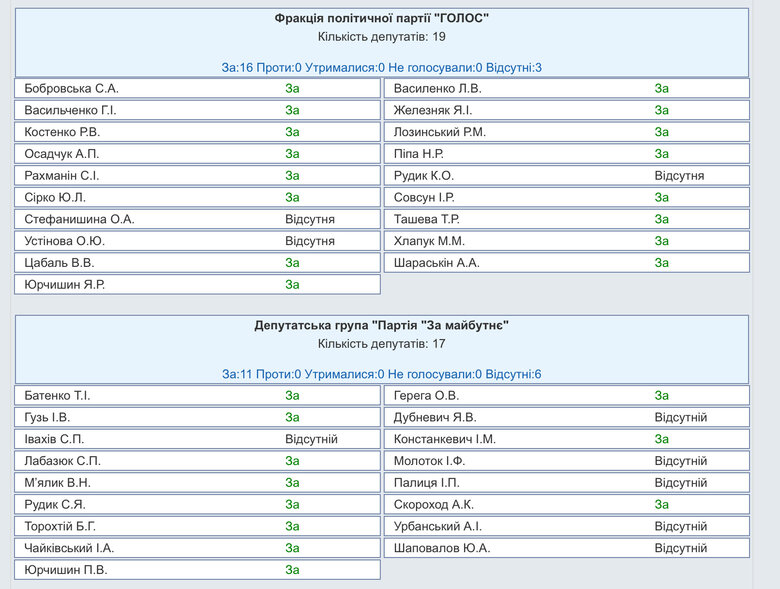Image resolution: width=780 pixels, height=589 pixels.
Task: Click the green 'За' vote for Юрчишин П.В.
Action: pyautogui.click(x=292, y=570)
